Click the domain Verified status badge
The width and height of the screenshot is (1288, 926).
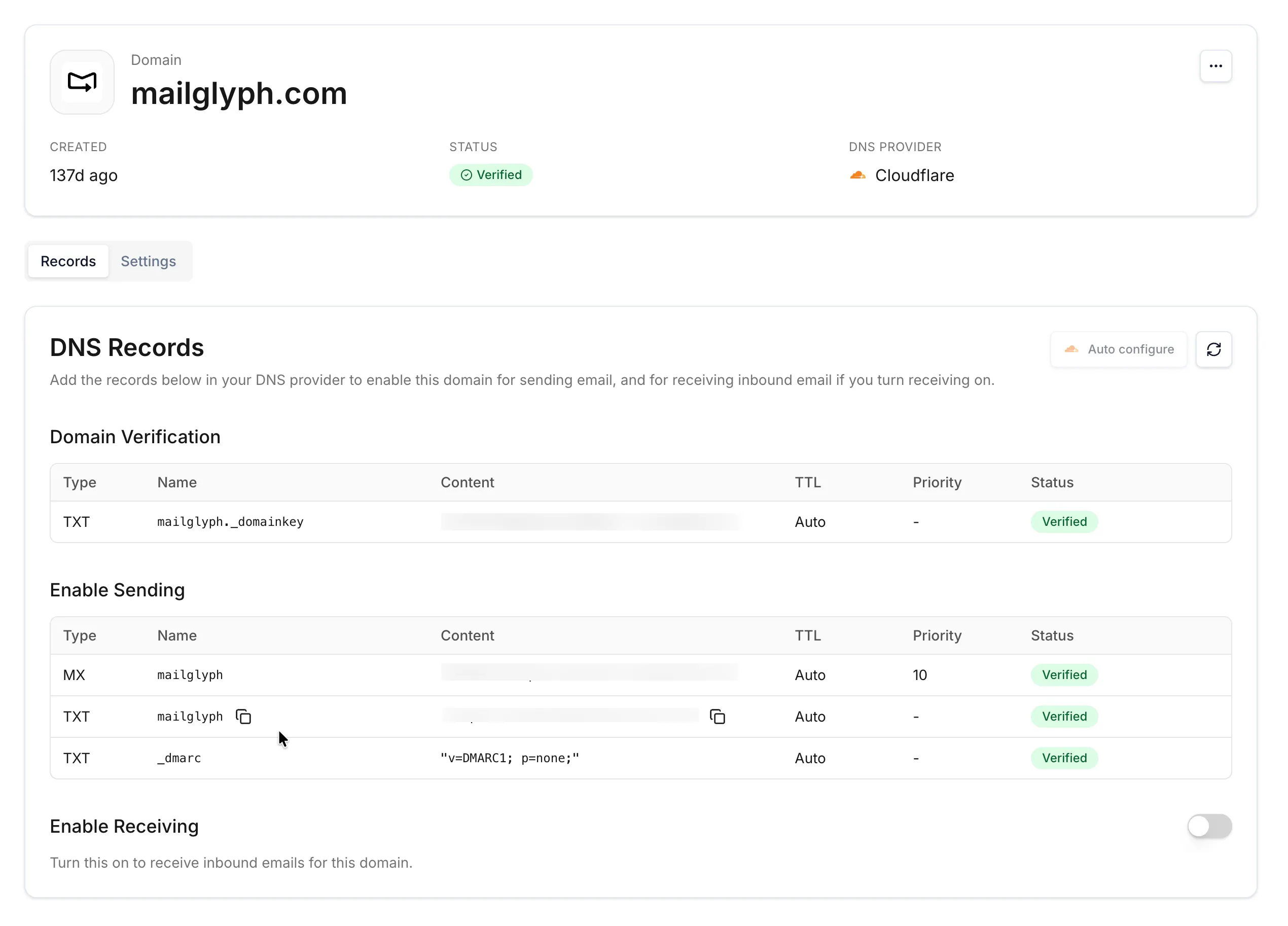(x=491, y=175)
